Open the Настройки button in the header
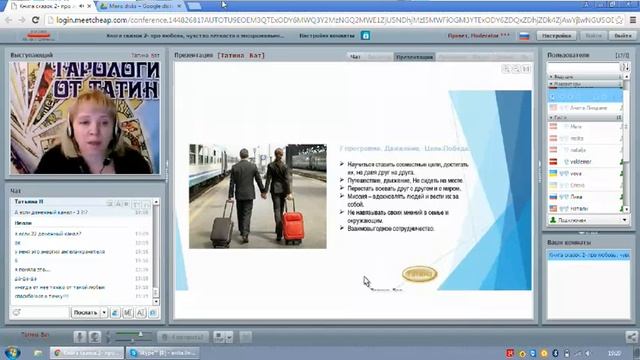640x360 pixels. click(556, 36)
